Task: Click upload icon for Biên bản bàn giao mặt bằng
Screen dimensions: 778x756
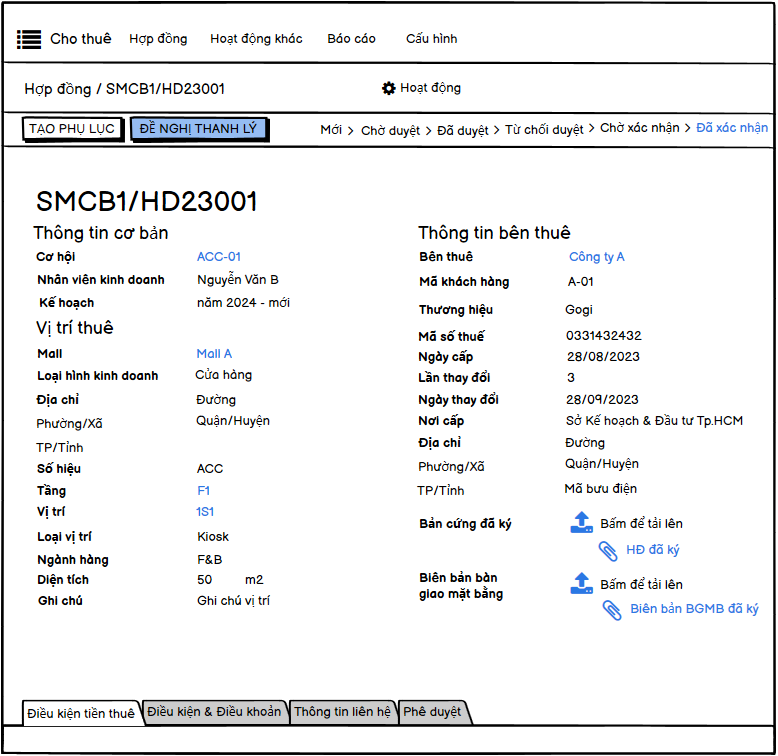Action: [x=582, y=583]
